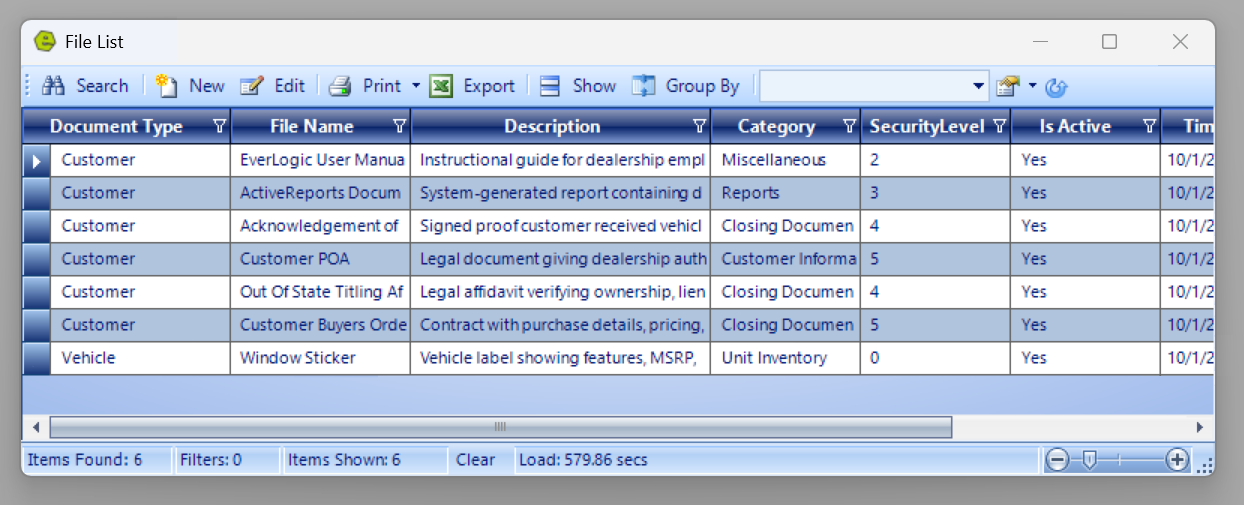
Task: Click the horizontal scrollbar right arrow
Action: click(1199, 427)
